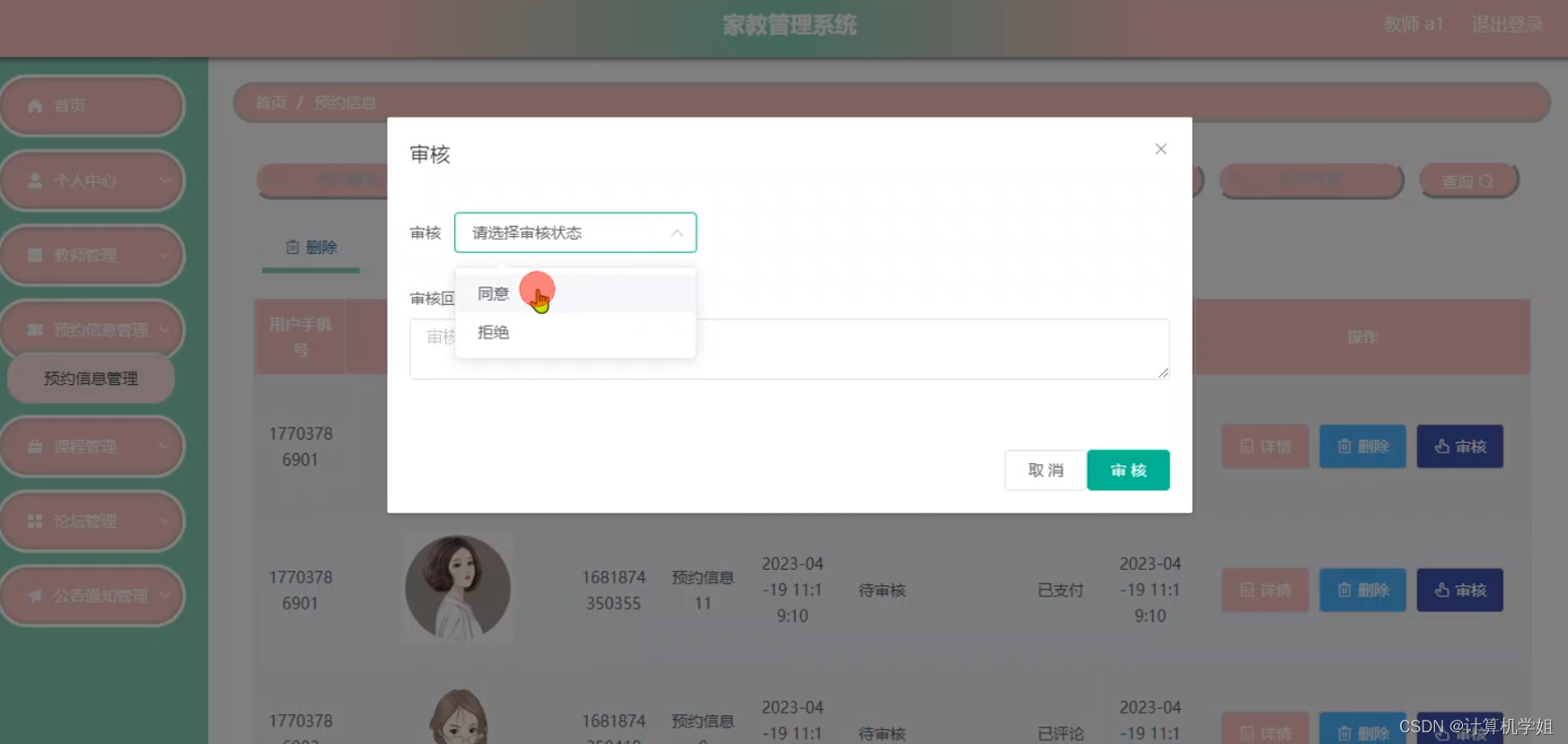Open 详情 for order 1681874350355
Viewport: 1568px width, 744px height.
(1266, 590)
